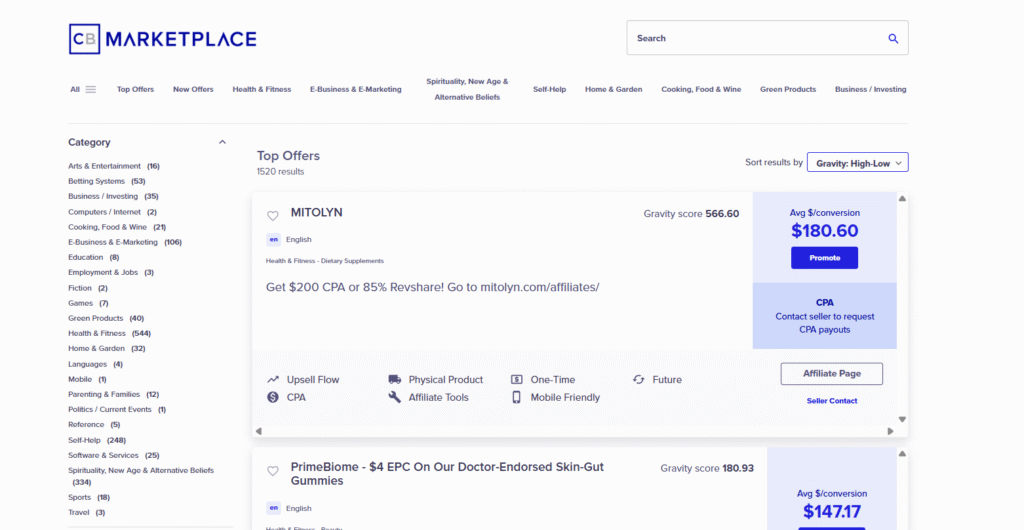
Task: Filter by Health & Fitness sidebar category
Action: 109,333
